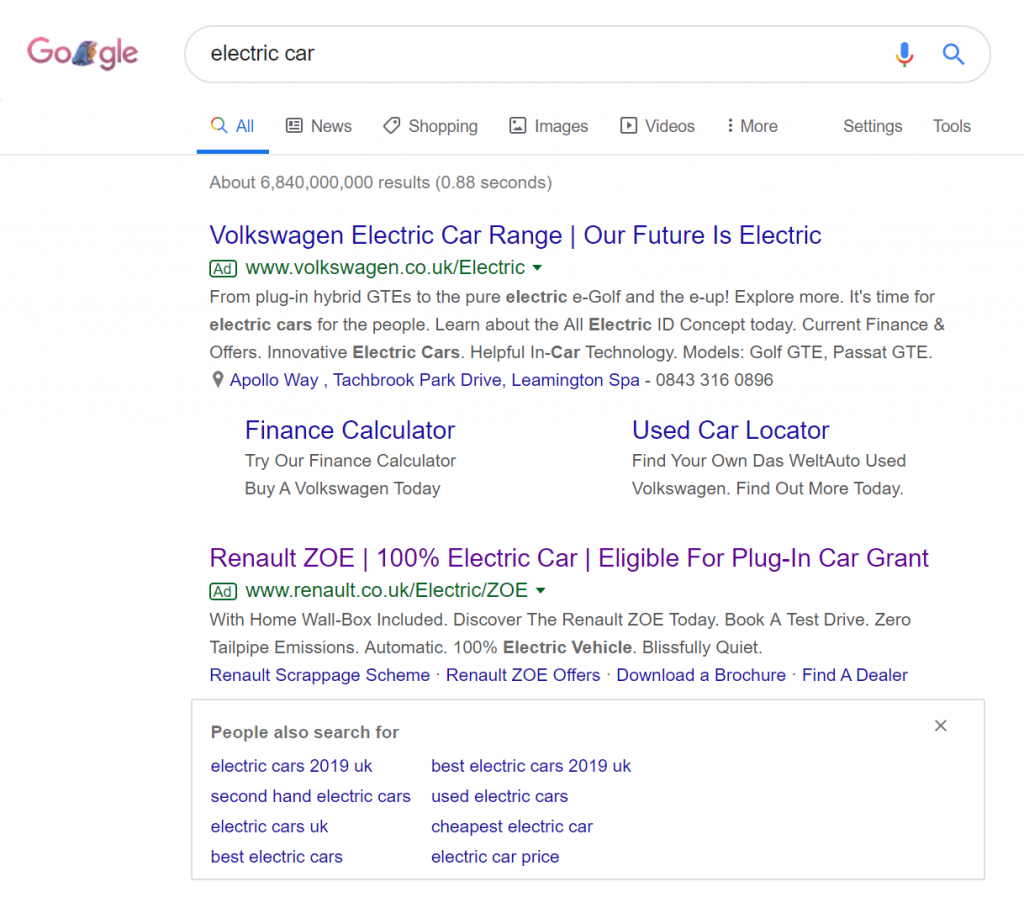
Task: Open the Renault Scrappage Scheme link
Action: point(319,675)
